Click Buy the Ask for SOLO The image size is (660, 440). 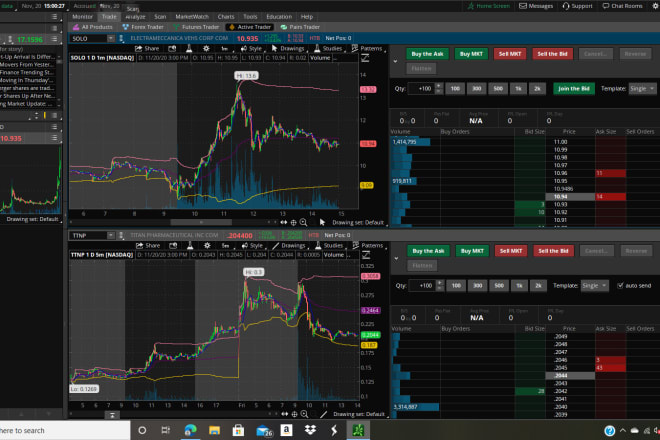tap(427, 54)
